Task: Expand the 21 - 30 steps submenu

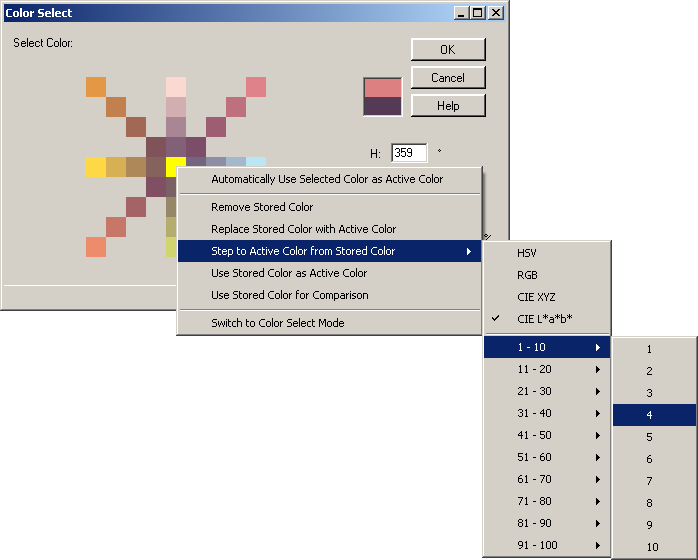Action: pyautogui.click(x=547, y=391)
